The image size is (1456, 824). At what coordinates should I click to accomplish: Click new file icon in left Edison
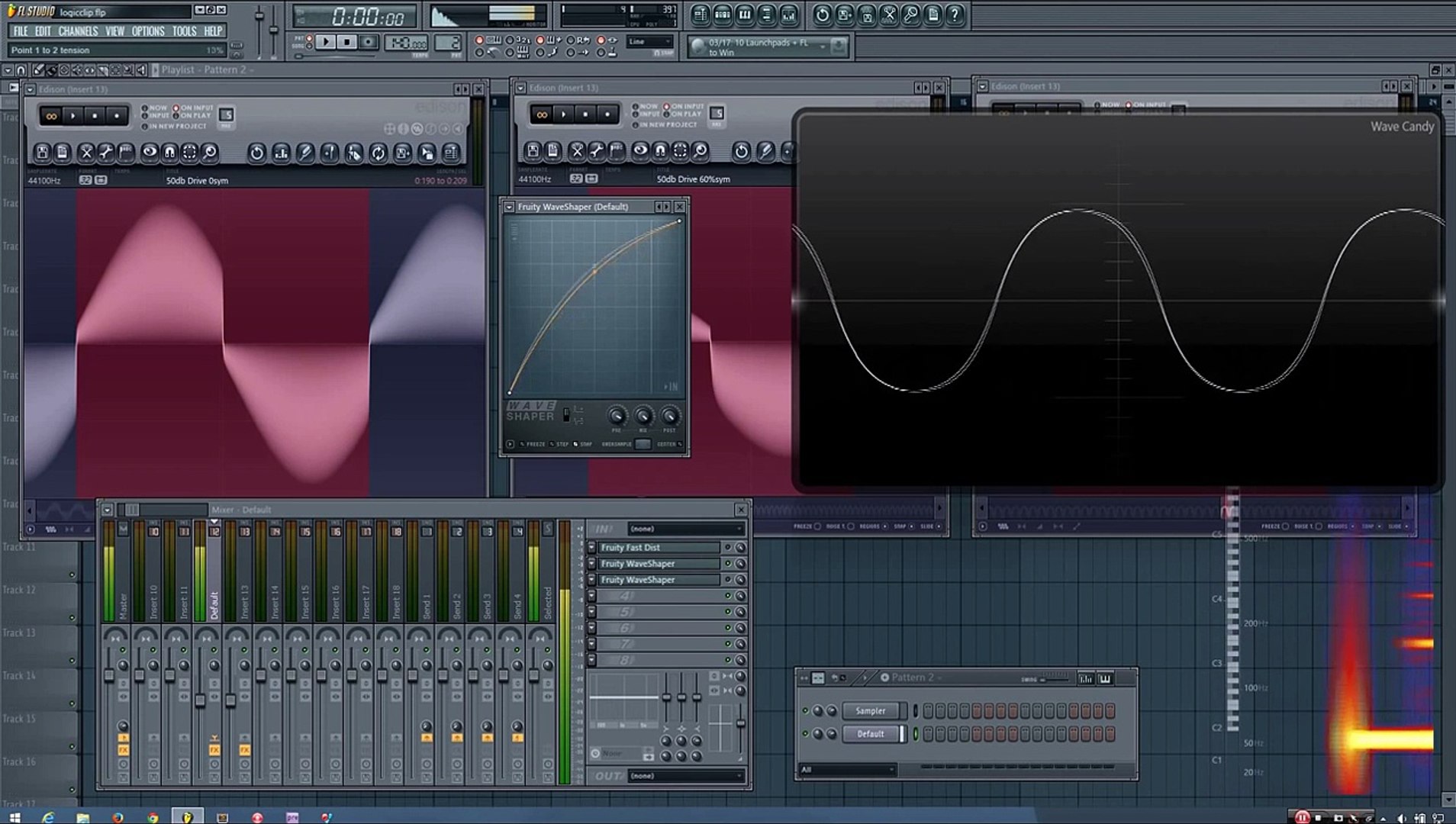63,153
